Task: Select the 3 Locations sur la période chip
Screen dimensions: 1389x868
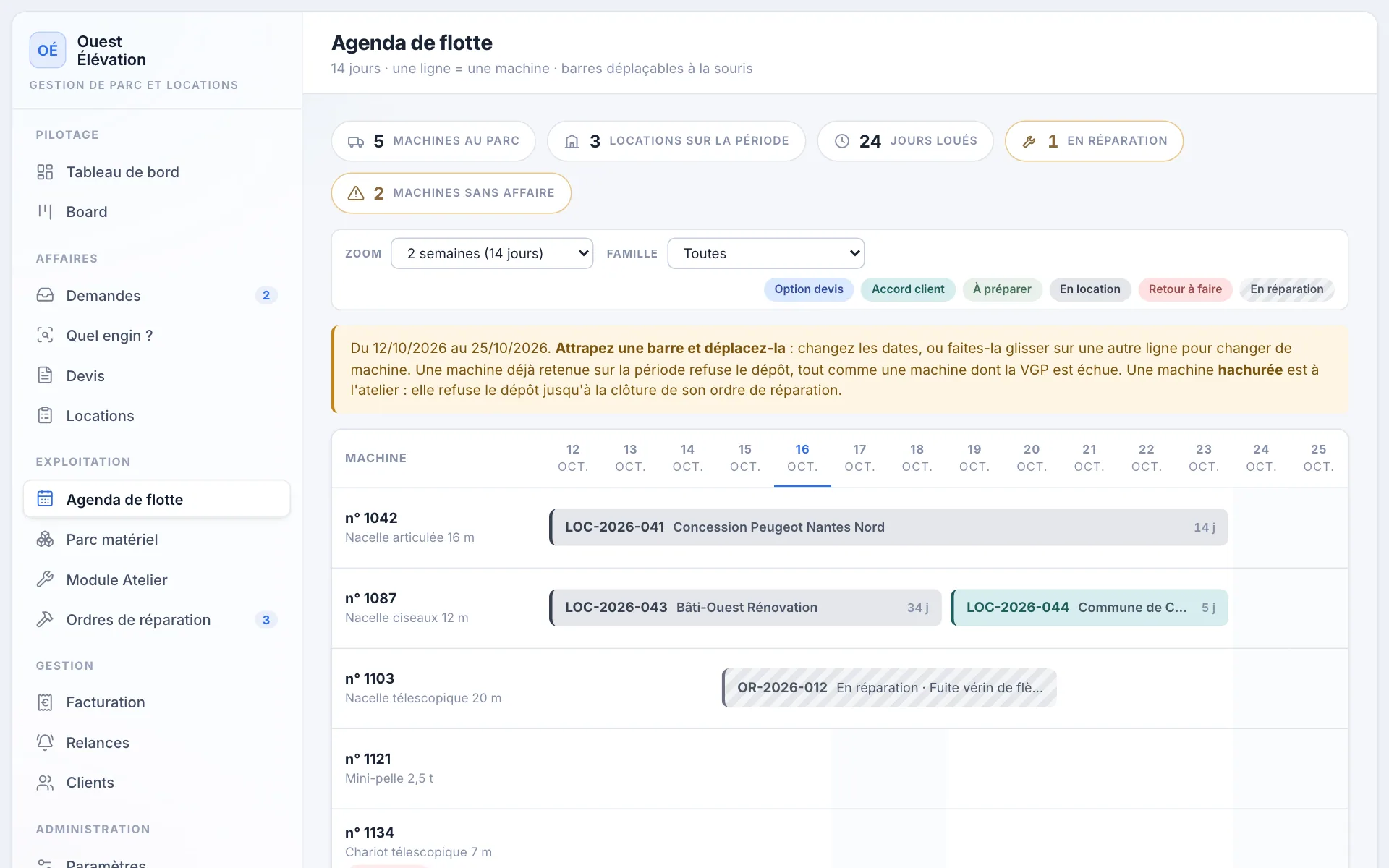Action: point(676,141)
